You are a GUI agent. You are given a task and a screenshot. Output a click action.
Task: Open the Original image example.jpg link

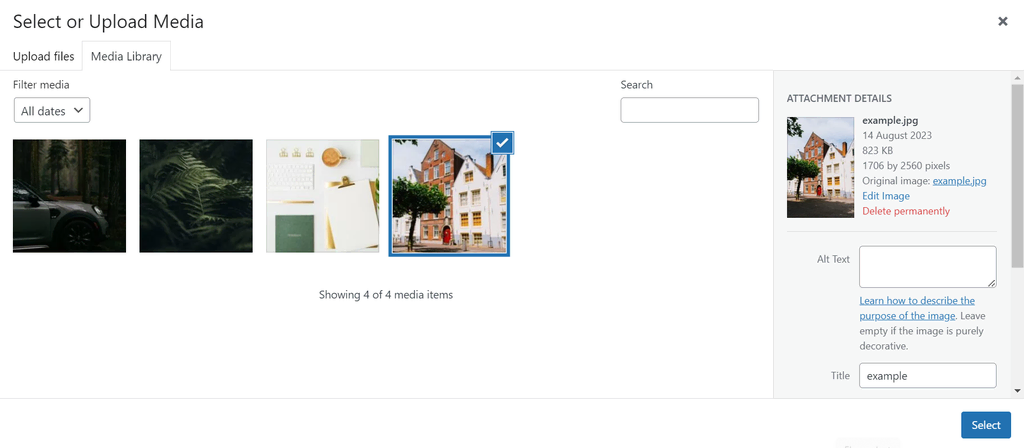(x=959, y=181)
